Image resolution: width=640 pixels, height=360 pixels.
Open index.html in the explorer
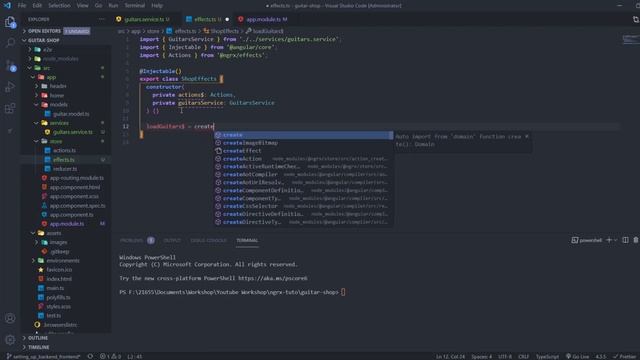click(59, 279)
